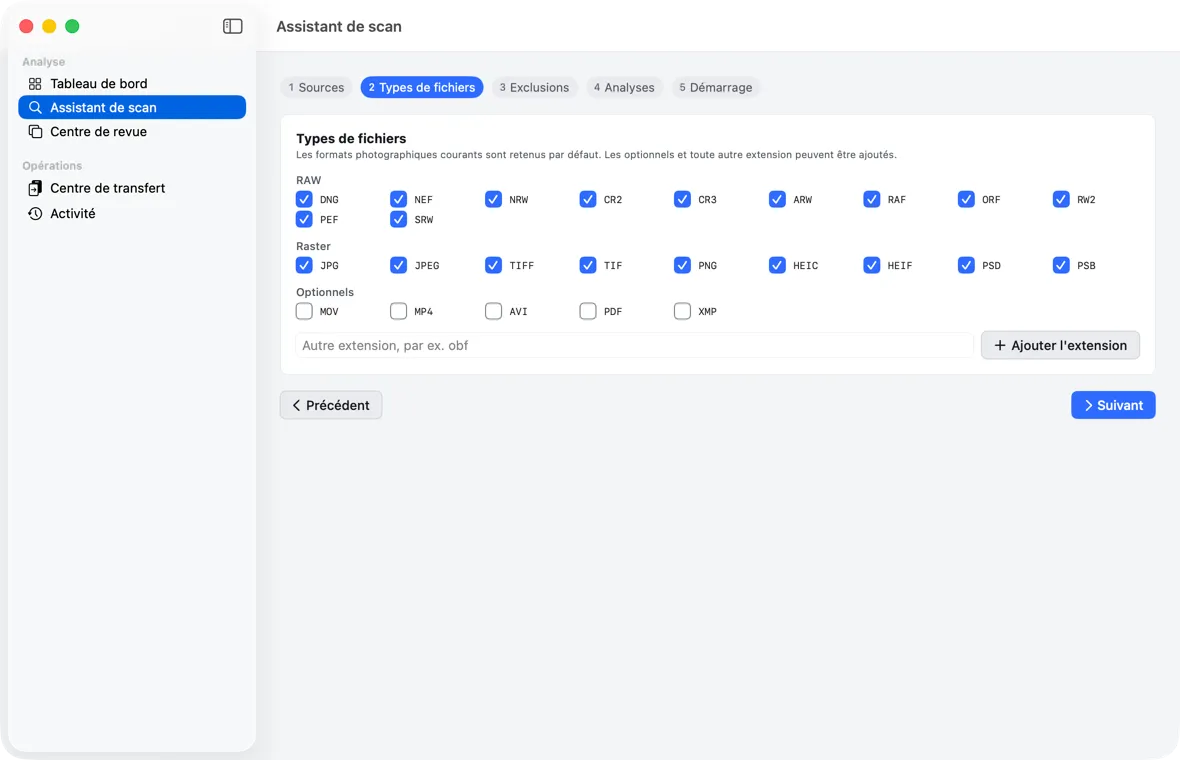Switch to step 4 Analyses
This screenshot has width=1180, height=760.
(625, 87)
